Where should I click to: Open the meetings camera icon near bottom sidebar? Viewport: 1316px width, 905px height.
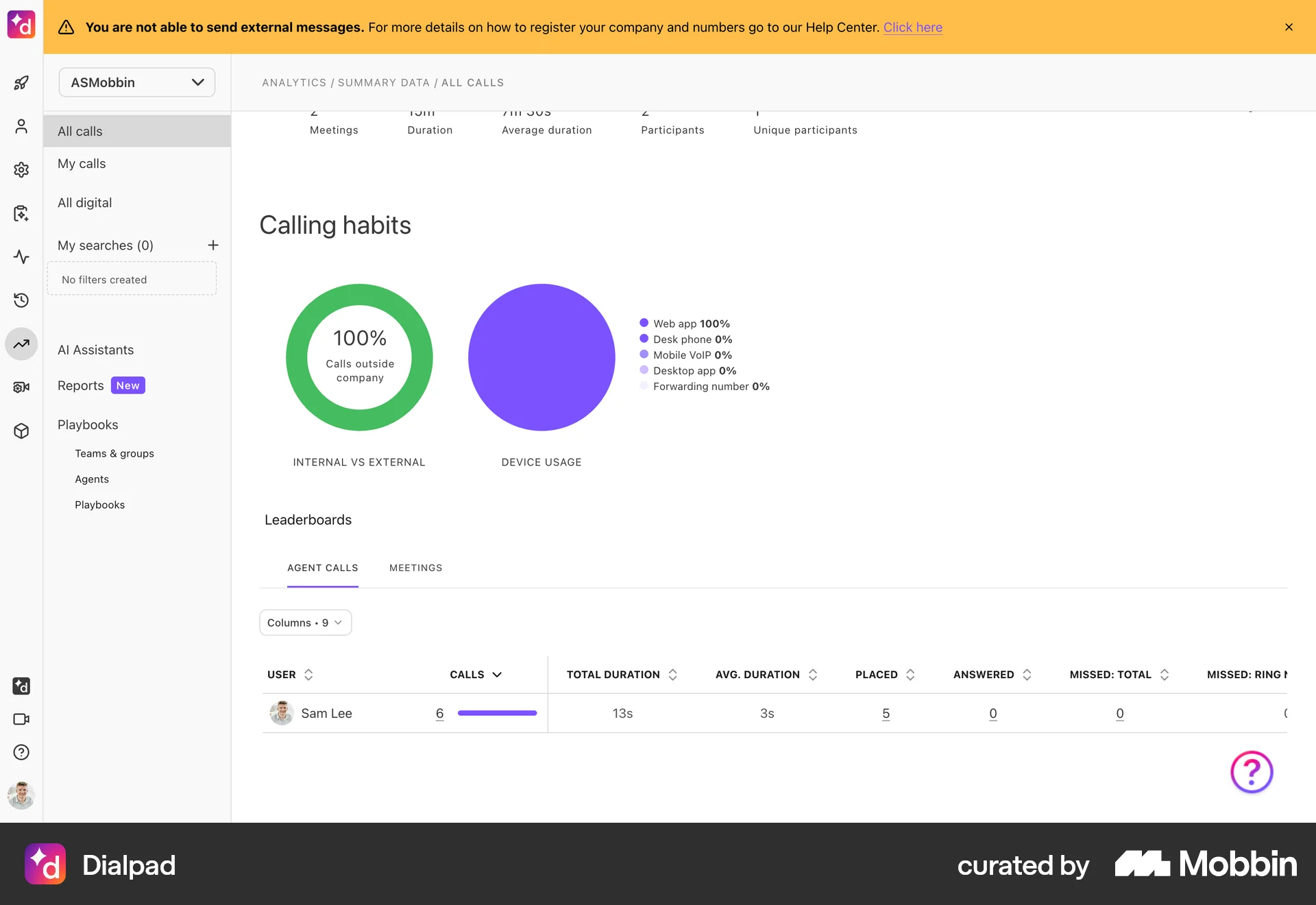(21, 719)
